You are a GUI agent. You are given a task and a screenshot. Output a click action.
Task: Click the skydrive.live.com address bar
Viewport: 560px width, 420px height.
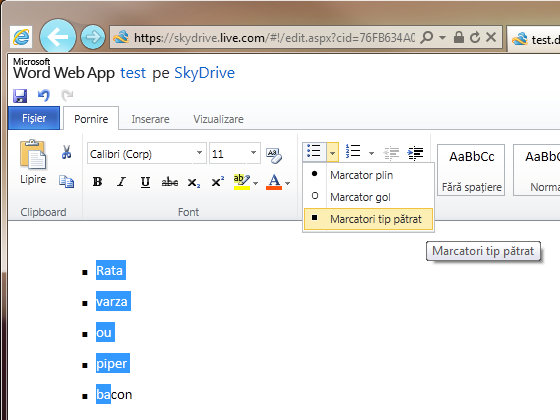pyautogui.click(x=274, y=37)
